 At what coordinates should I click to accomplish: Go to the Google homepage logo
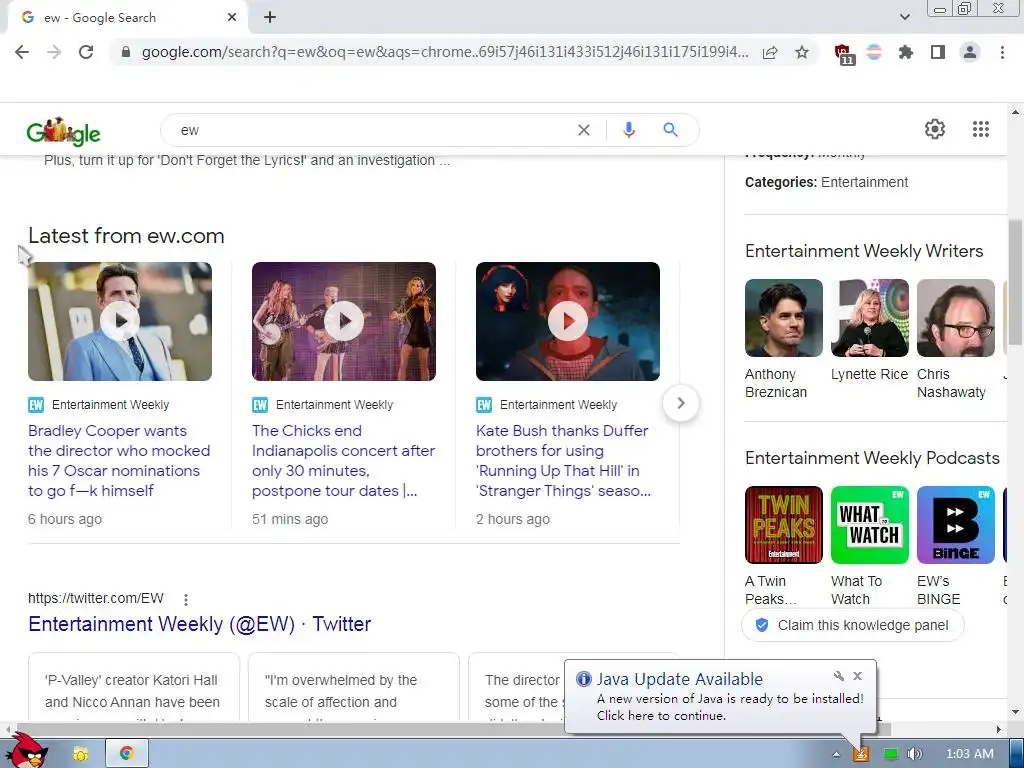pos(63,131)
